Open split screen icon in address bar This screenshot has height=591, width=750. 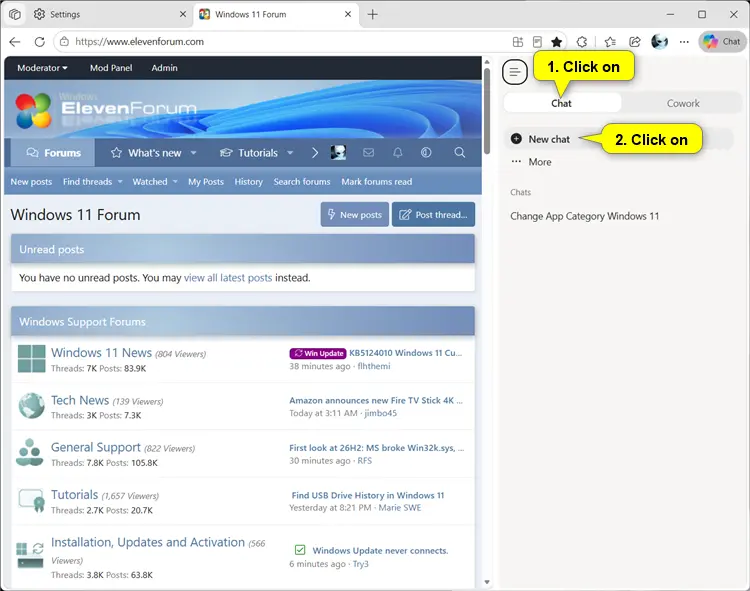(518, 42)
